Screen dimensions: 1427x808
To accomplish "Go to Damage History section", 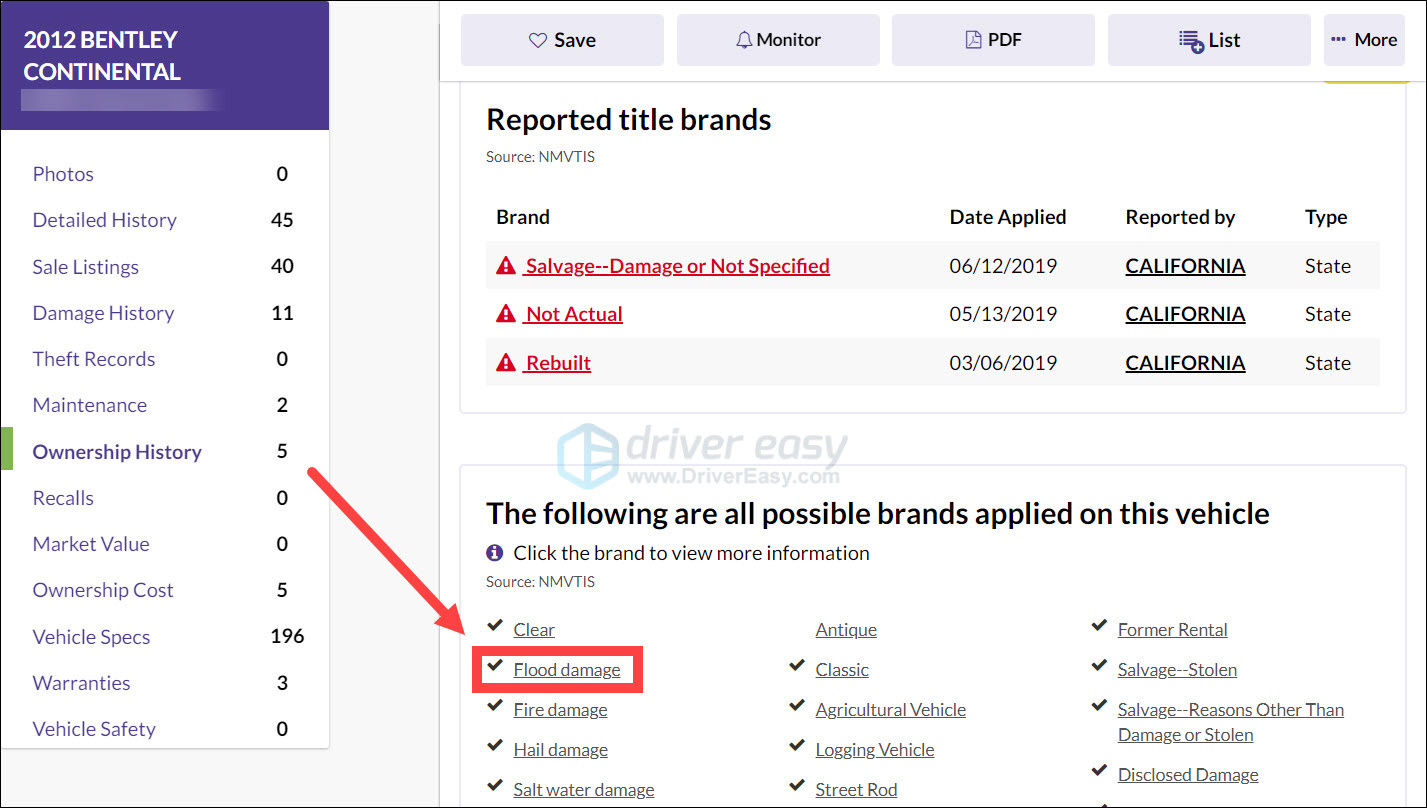I will click(104, 313).
